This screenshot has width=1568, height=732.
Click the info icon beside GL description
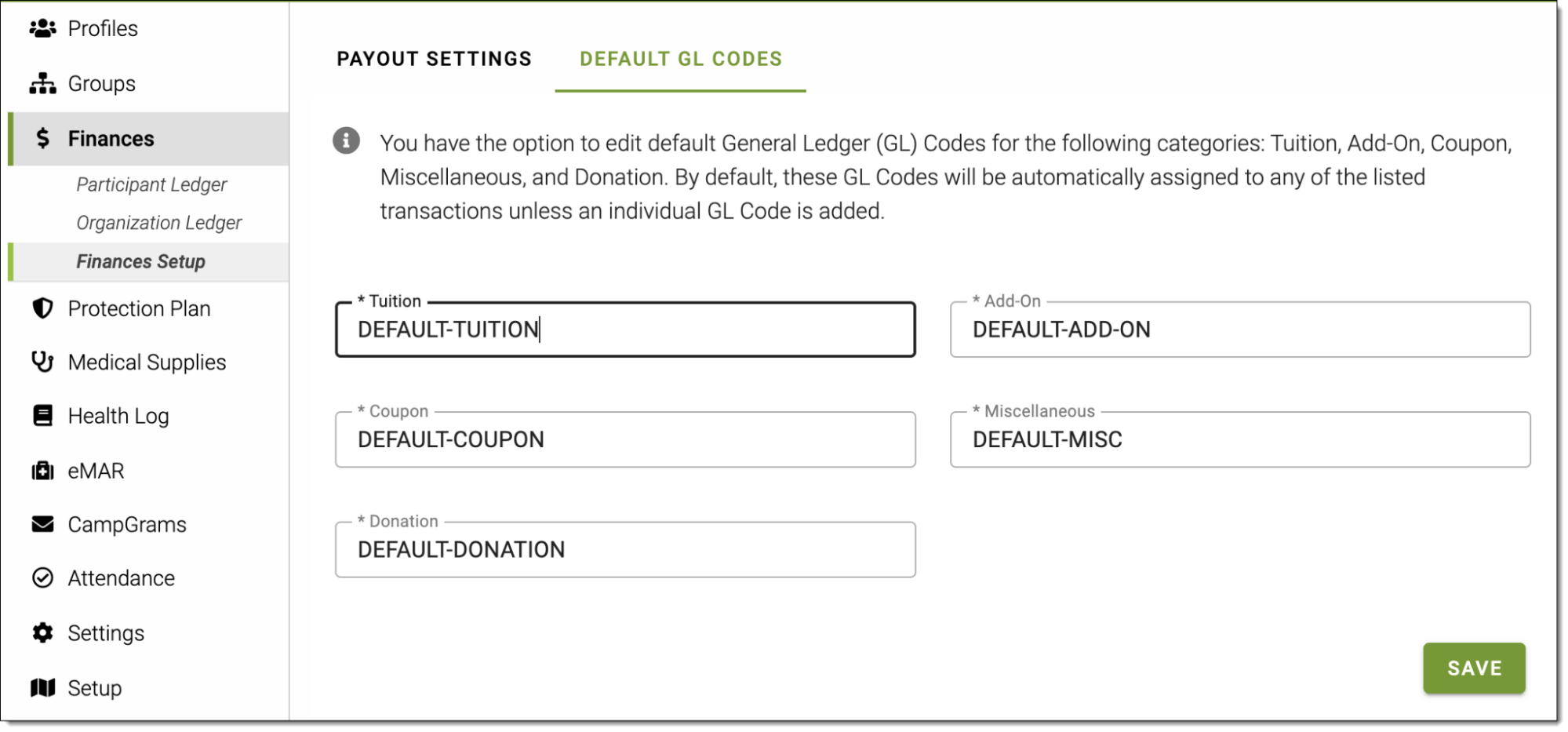point(346,141)
